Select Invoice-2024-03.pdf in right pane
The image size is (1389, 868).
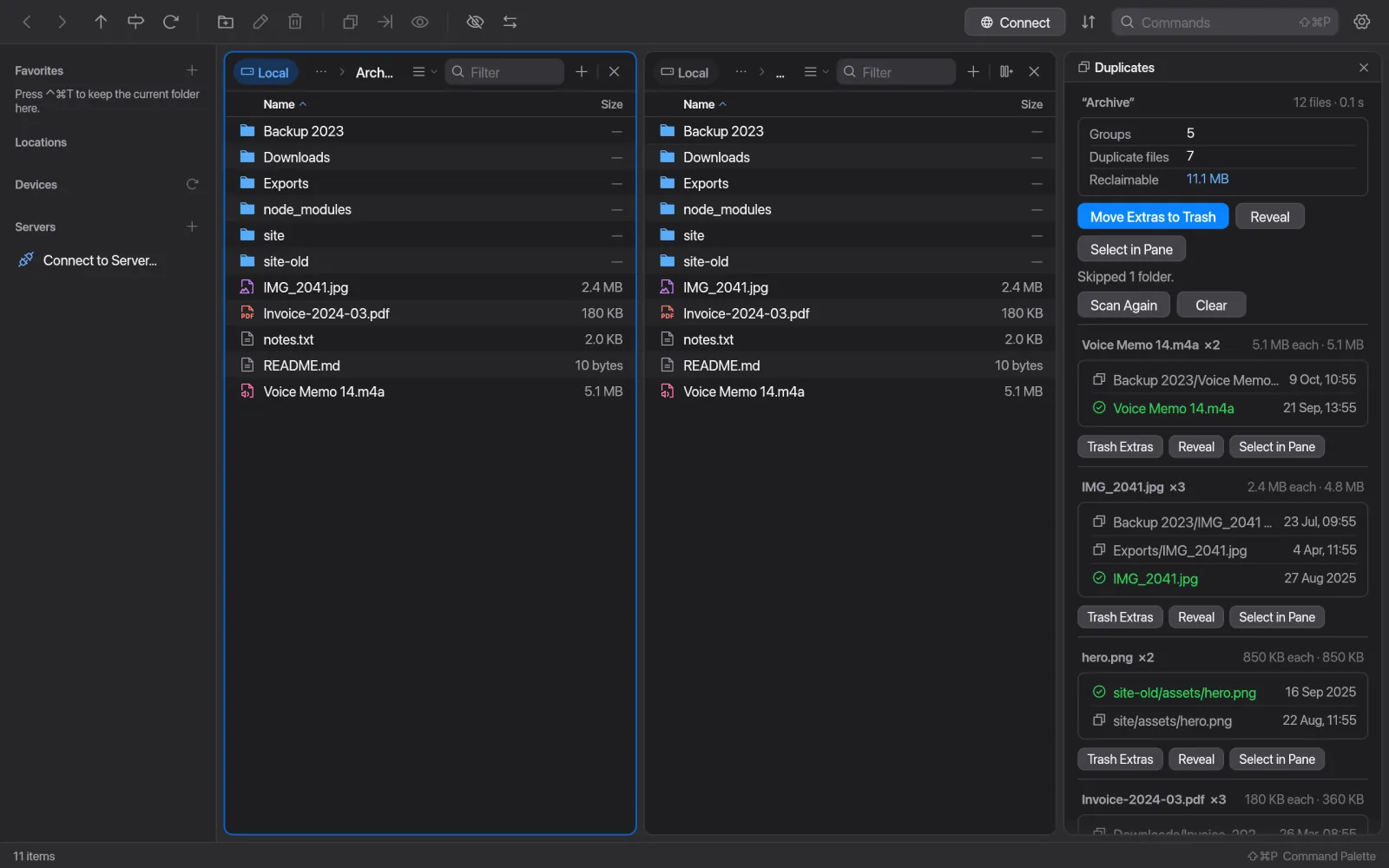coord(851,313)
